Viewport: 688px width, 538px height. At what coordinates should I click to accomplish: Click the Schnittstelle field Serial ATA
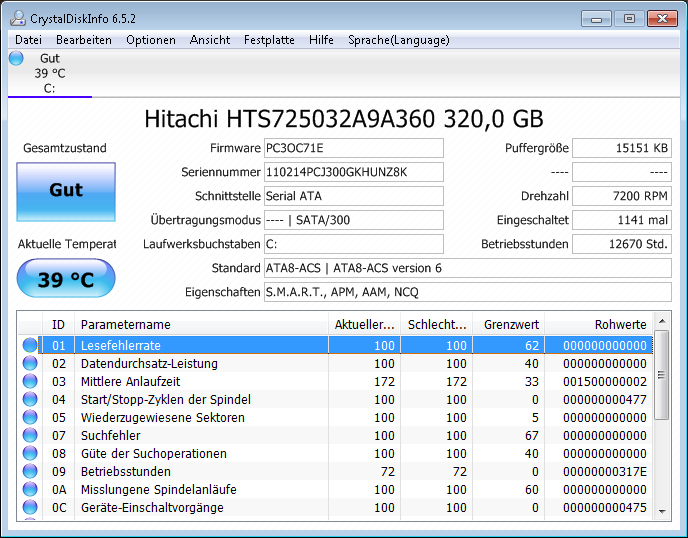[354, 196]
